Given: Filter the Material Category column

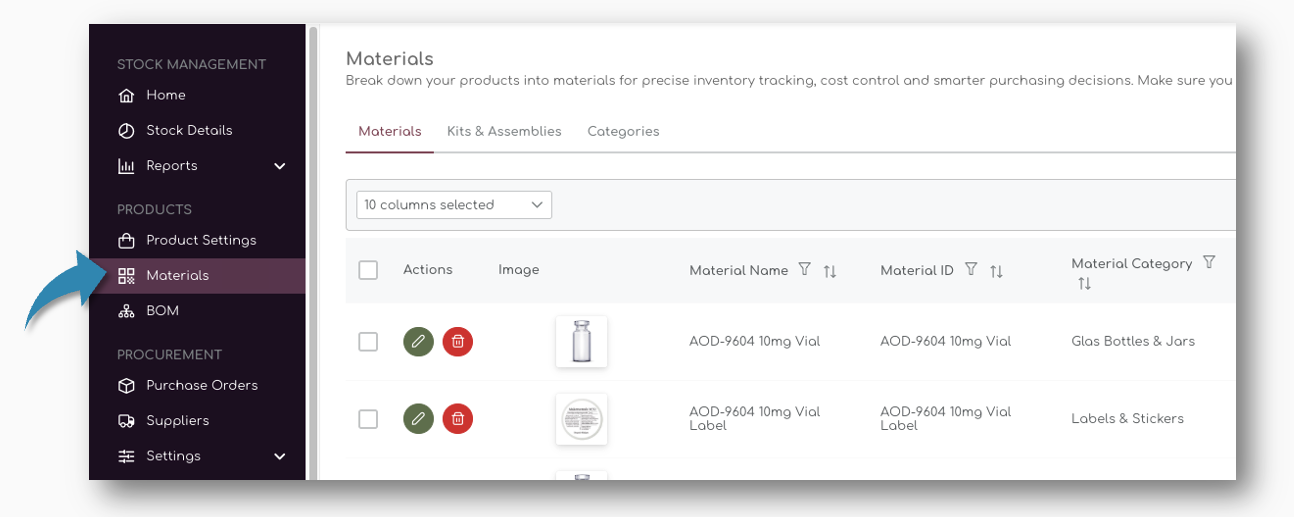Looking at the screenshot, I should click(1209, 263).
